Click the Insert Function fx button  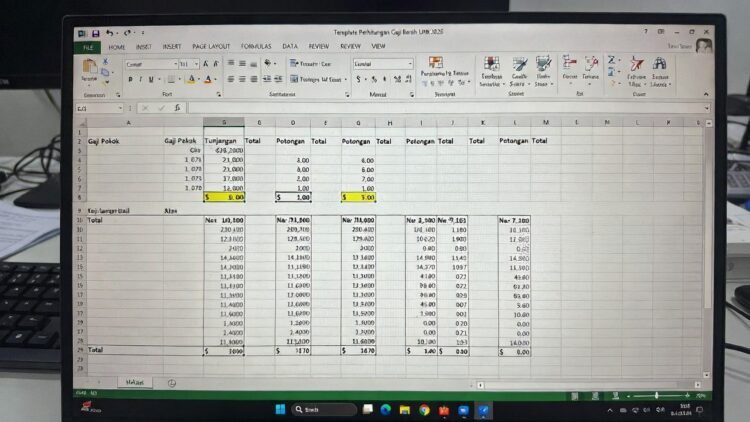pyautogui.click(x=177, y=108)
